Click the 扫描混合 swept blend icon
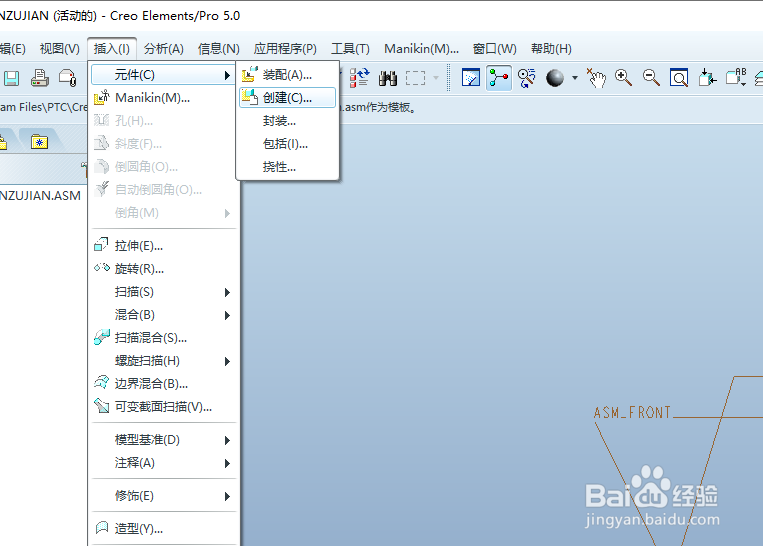Viewport: 763px width, 546px height. tap(102, 337)
